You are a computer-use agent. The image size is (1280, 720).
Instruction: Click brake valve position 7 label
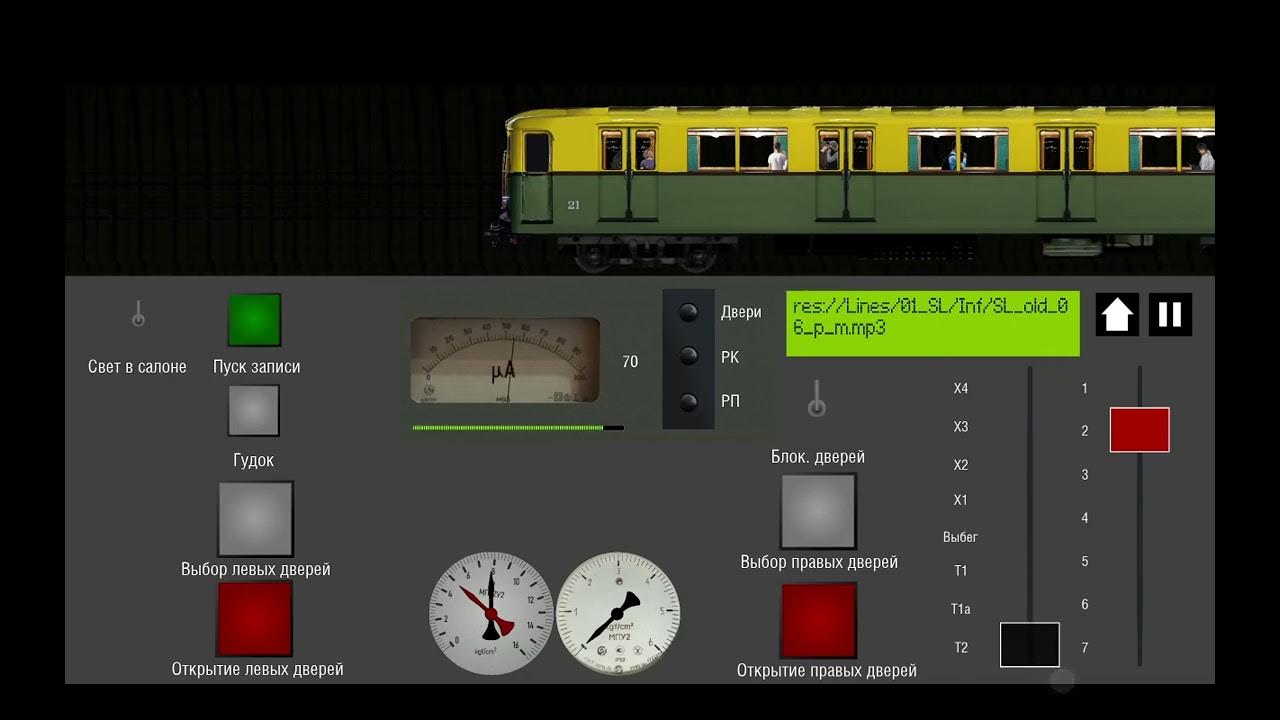pos(1085,648)
